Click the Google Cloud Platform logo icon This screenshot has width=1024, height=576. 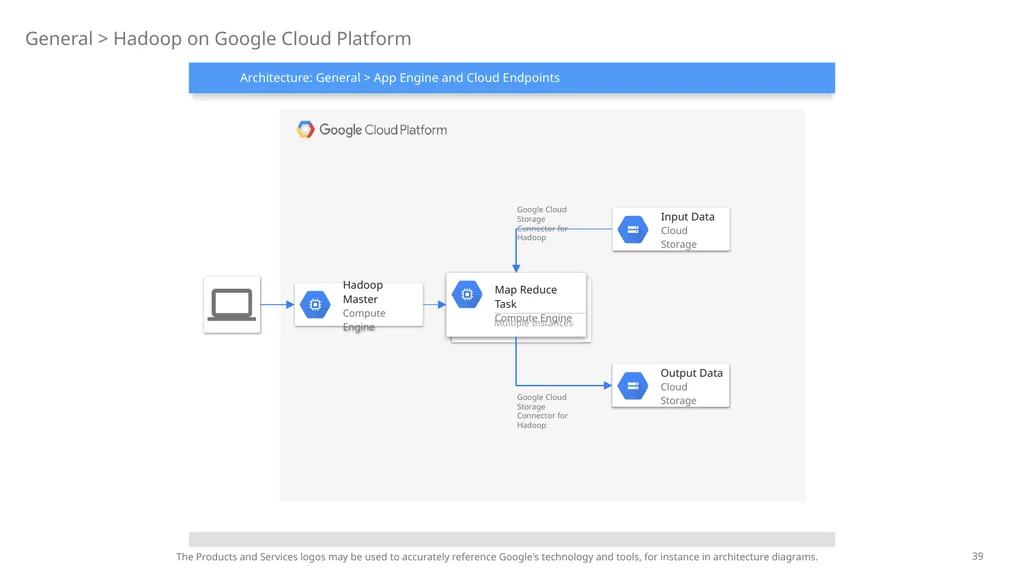tap(305, 129)
